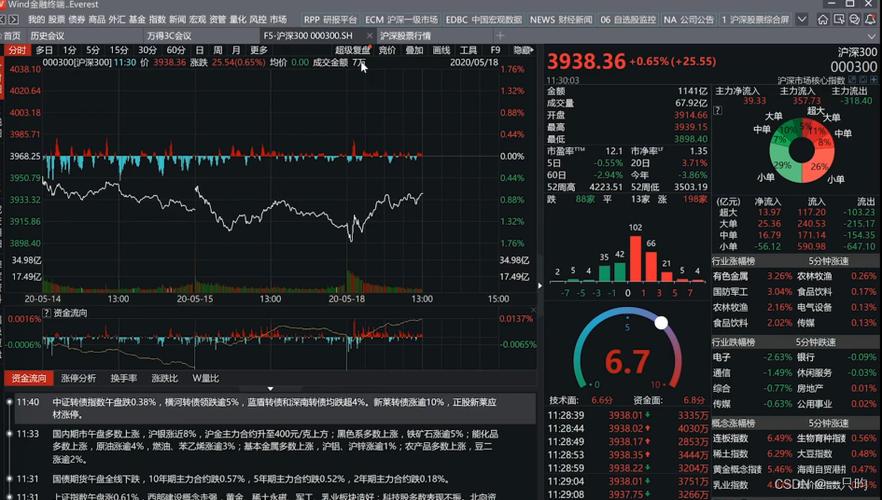Select the 资金流向 indicator tab

(29, 378)
